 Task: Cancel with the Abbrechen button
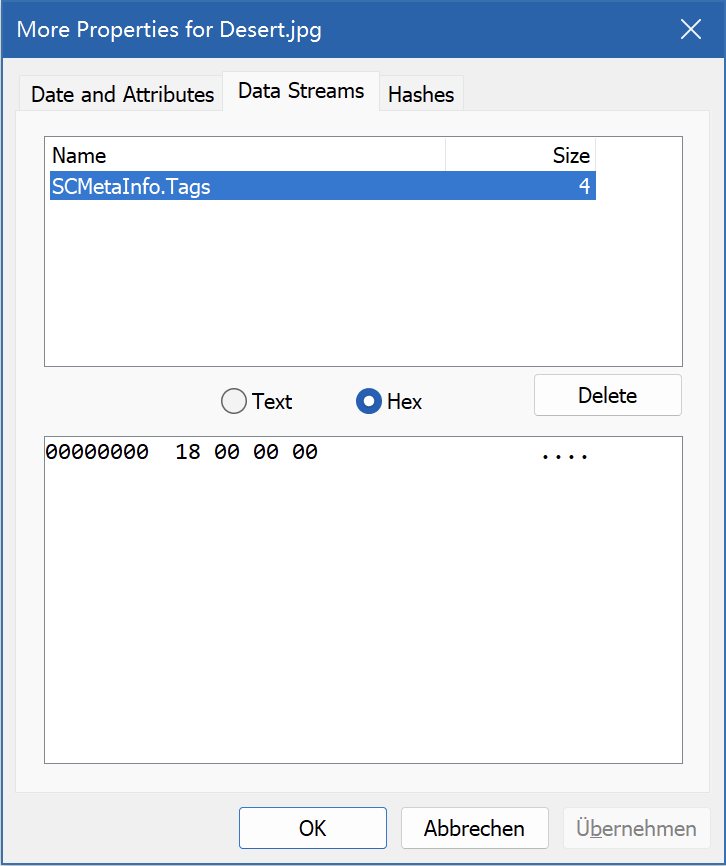pos(474,828)
